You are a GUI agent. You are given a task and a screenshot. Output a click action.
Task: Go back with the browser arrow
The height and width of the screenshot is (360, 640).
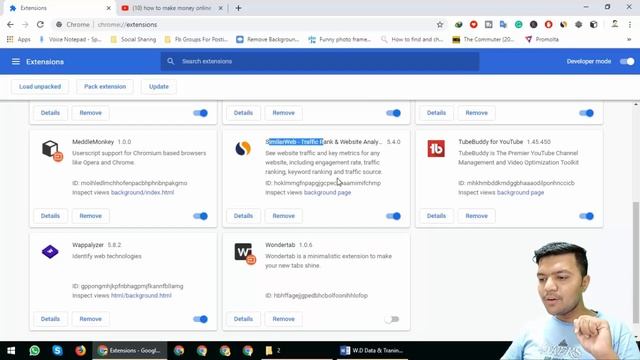click(x=10, y=24)
